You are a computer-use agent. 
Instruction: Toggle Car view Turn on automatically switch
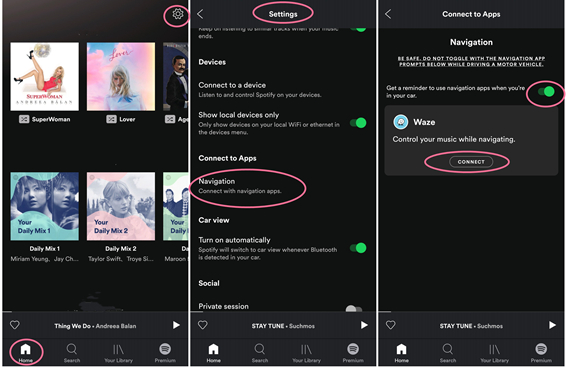pos(358,248)
